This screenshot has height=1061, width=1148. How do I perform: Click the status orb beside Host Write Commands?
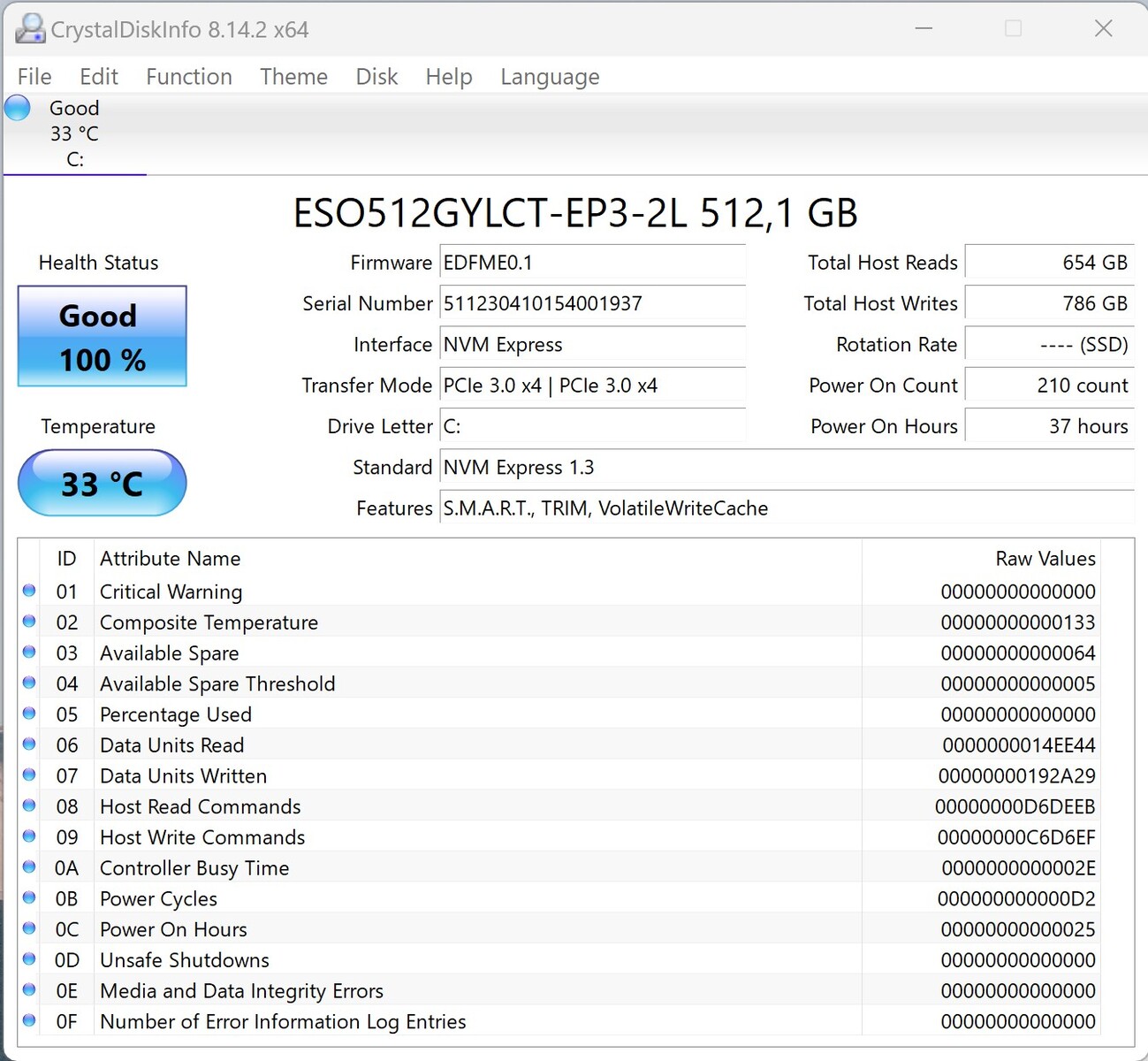coord(29,836)
